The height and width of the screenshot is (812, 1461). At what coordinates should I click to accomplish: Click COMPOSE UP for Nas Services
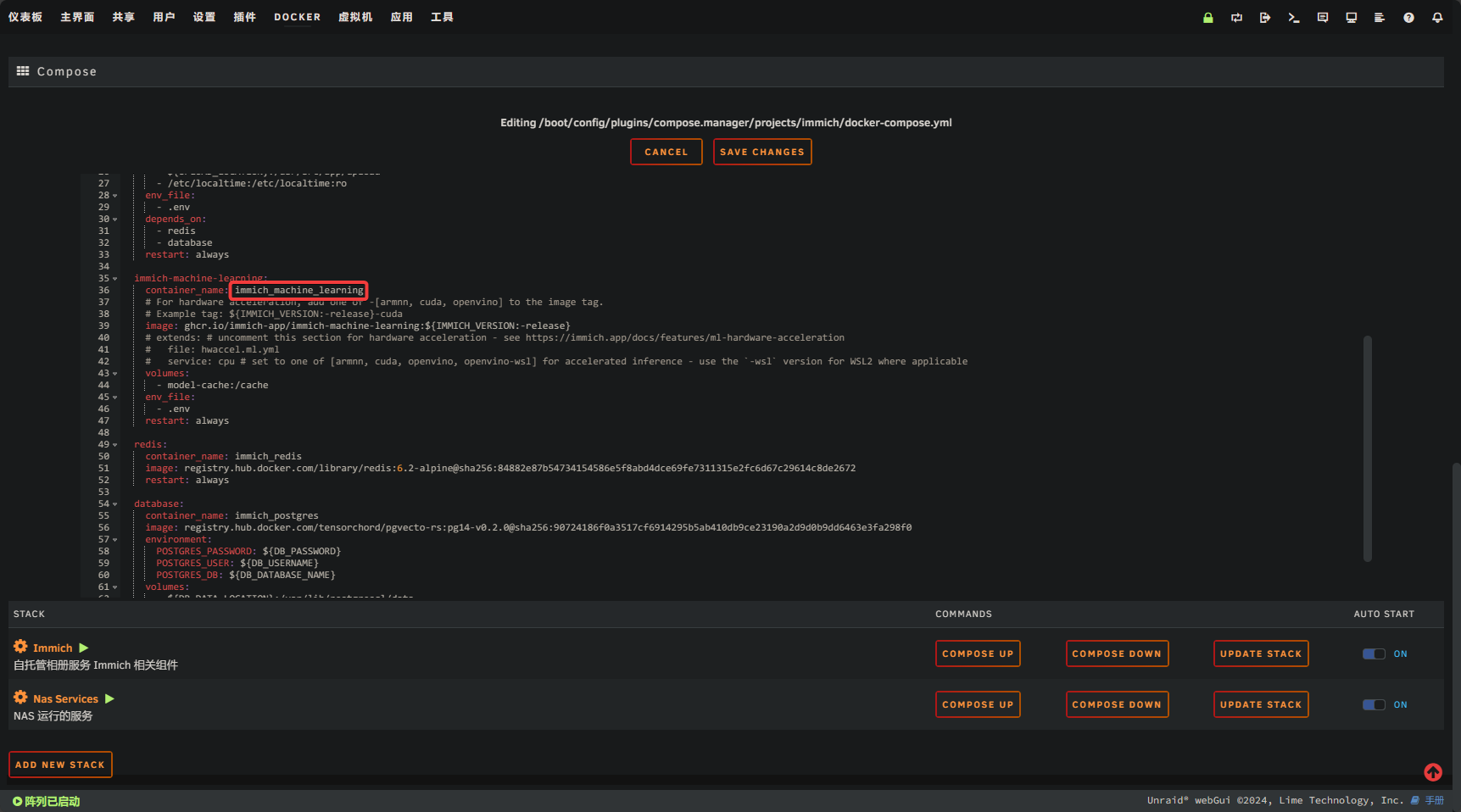pyautogui.click(x=978, y=704)
